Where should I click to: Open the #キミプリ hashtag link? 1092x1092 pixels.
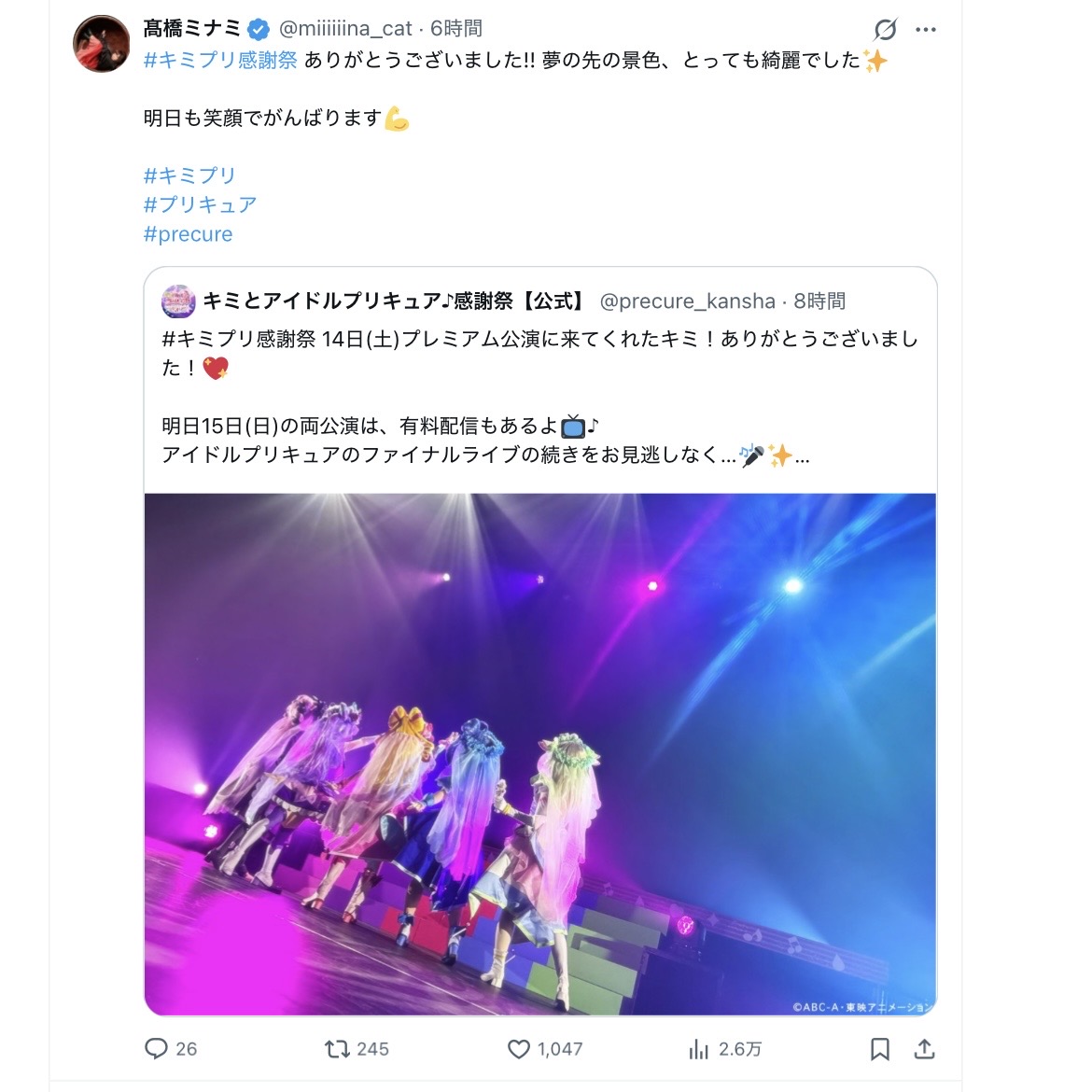(x=189, y=175)
